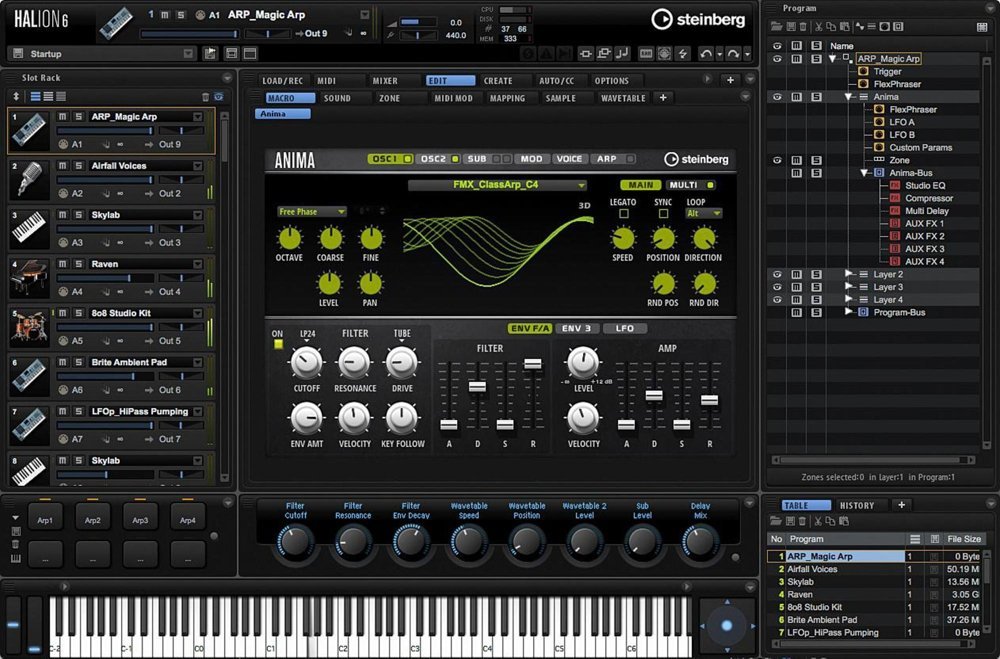Open the Free Phase dropdown
The image size is (1000, 659).
312,212
